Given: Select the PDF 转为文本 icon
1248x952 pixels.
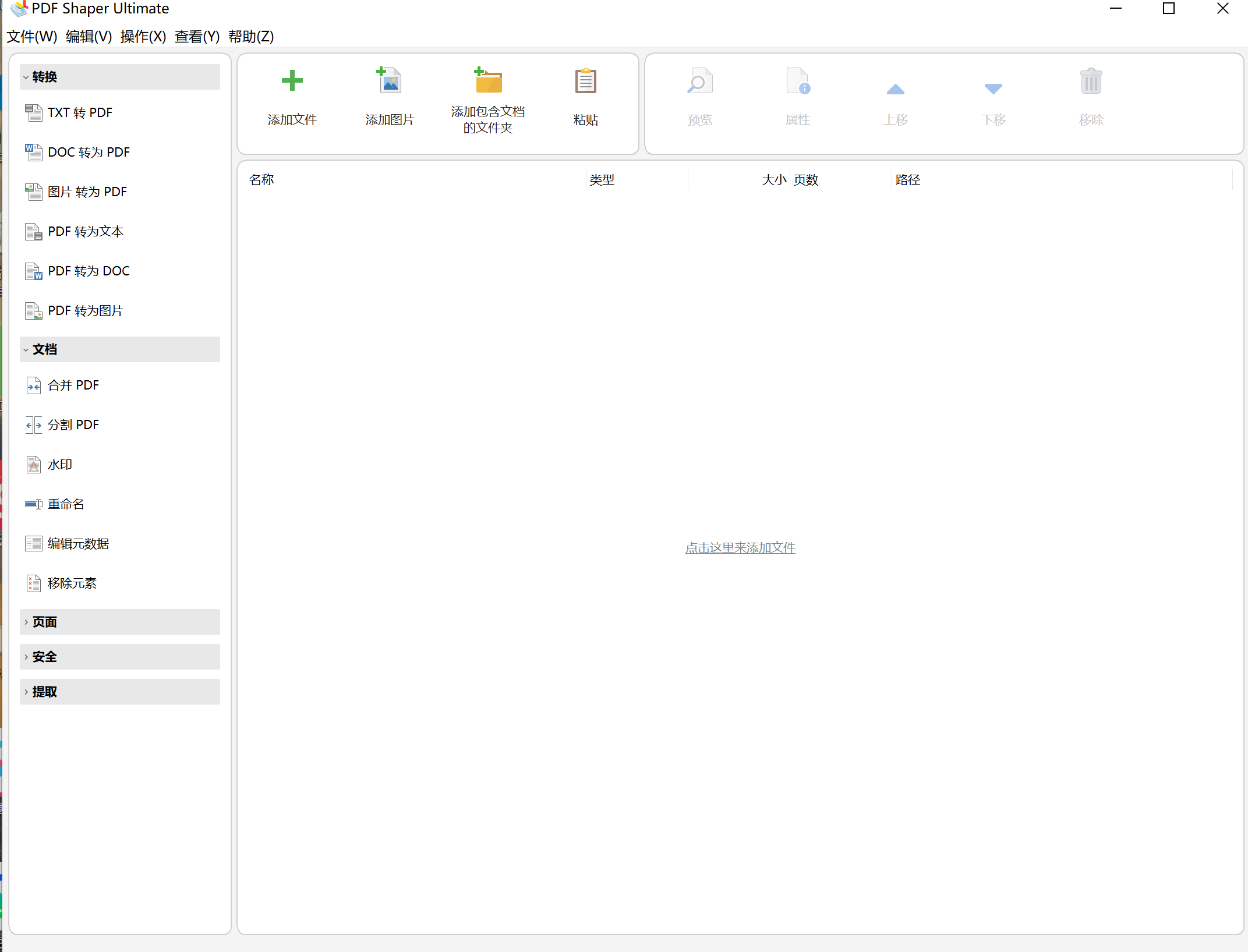Looking at the screenshot, I should [34, 231].
